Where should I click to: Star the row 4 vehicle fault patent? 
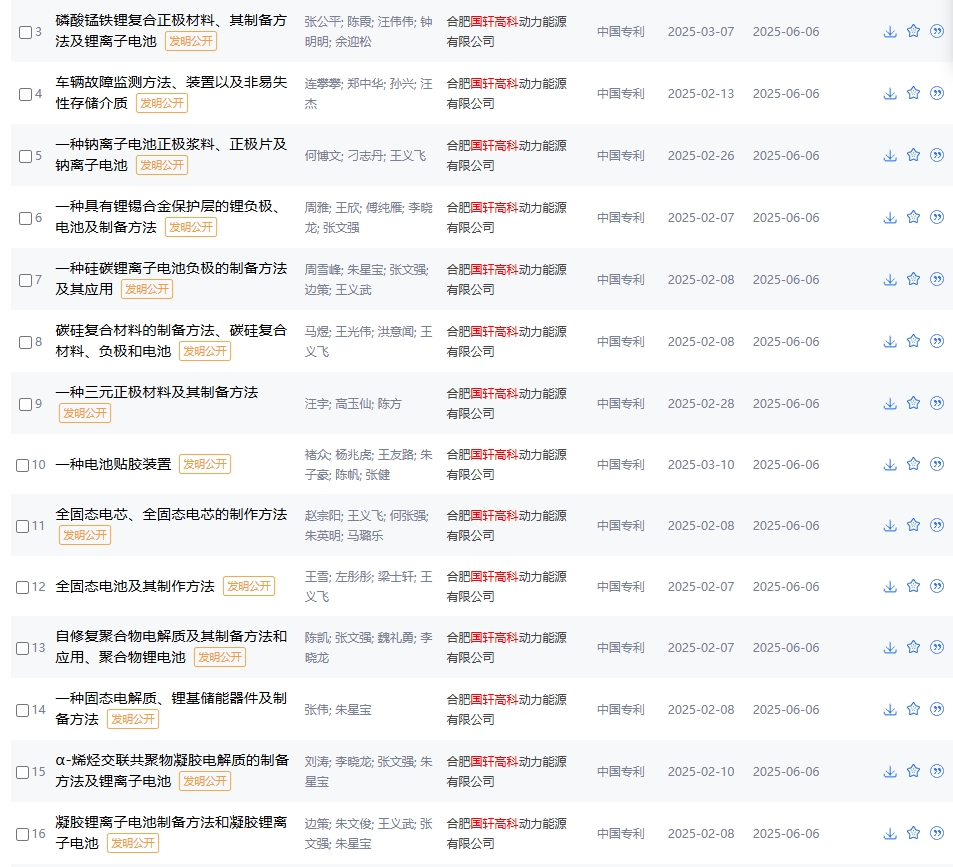pos(913,93)
